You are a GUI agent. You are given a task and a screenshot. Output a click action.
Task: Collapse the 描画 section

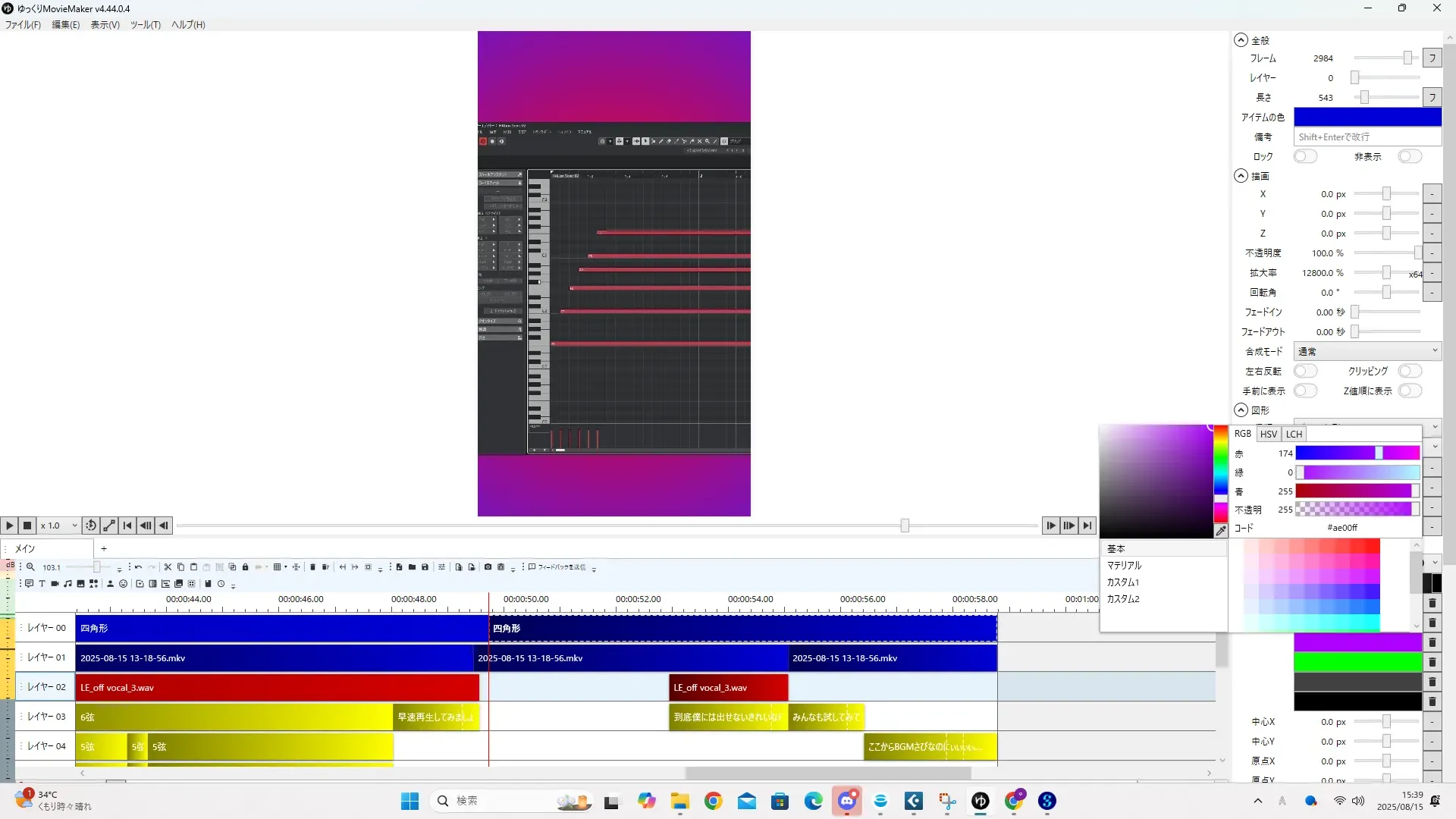click(1241, 176)
